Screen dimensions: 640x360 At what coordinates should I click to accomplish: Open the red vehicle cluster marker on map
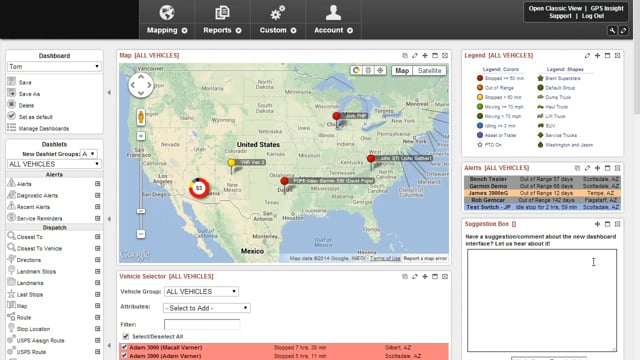coord(199,188)
